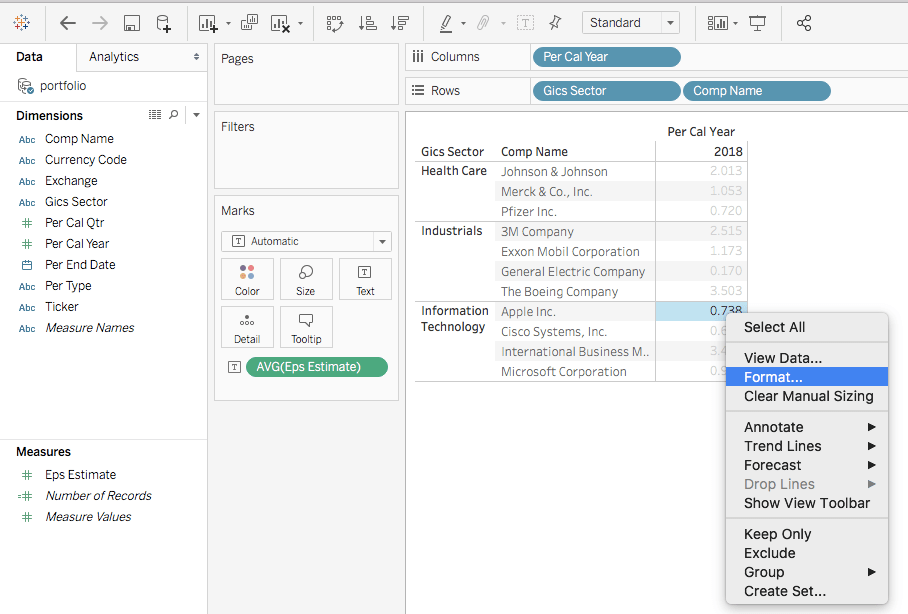Select the Per End Date dimension field
The image size is (908, 614).
[x=80, y=265]
